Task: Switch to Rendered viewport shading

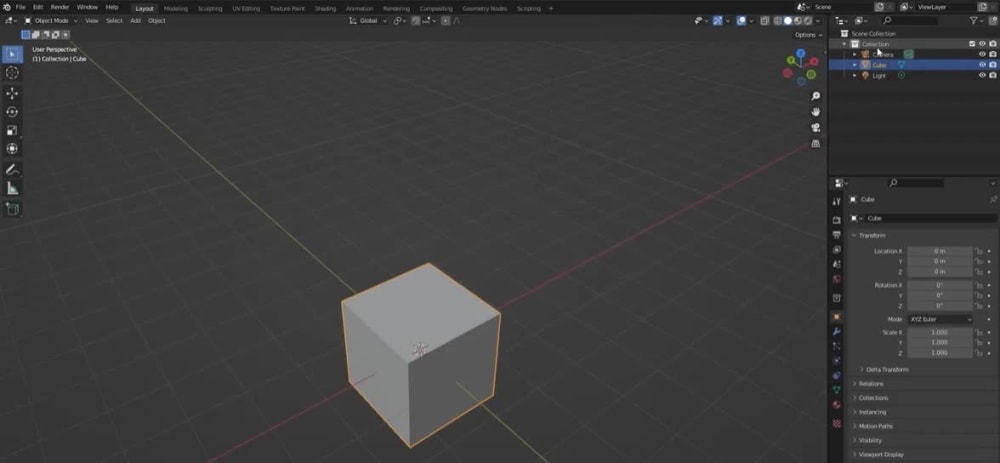Action: (x=807, y=21)
